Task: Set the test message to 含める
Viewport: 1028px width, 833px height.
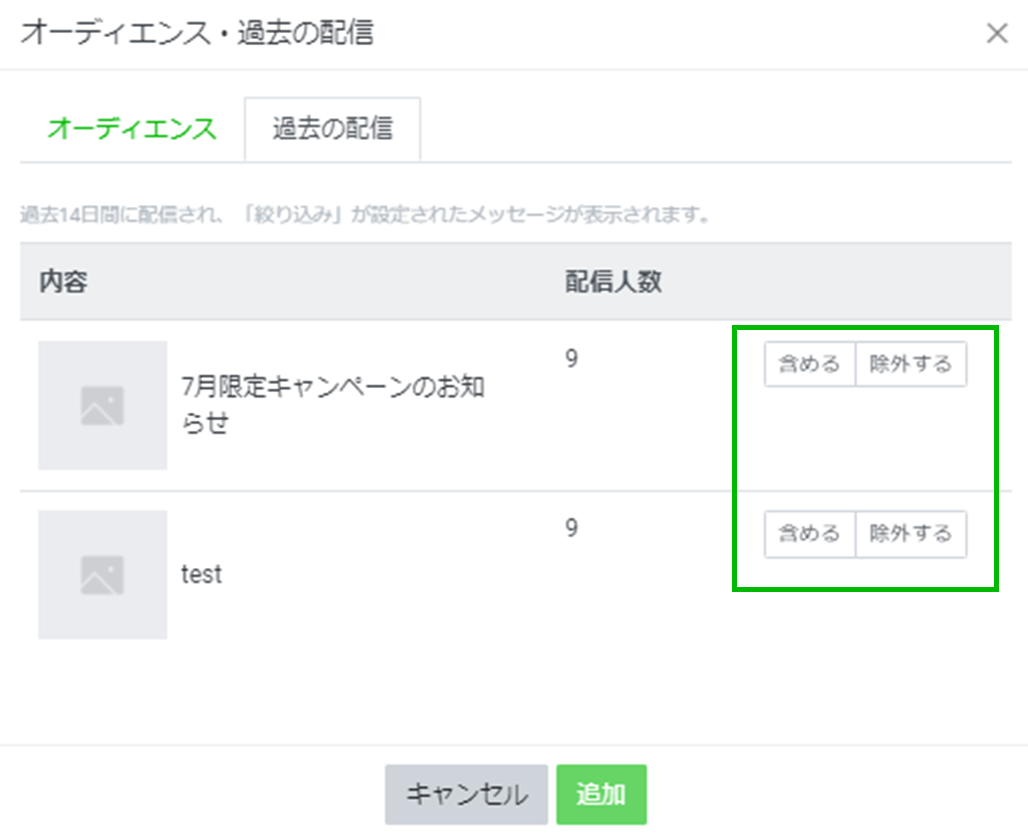Action: [x=809, y=534]
